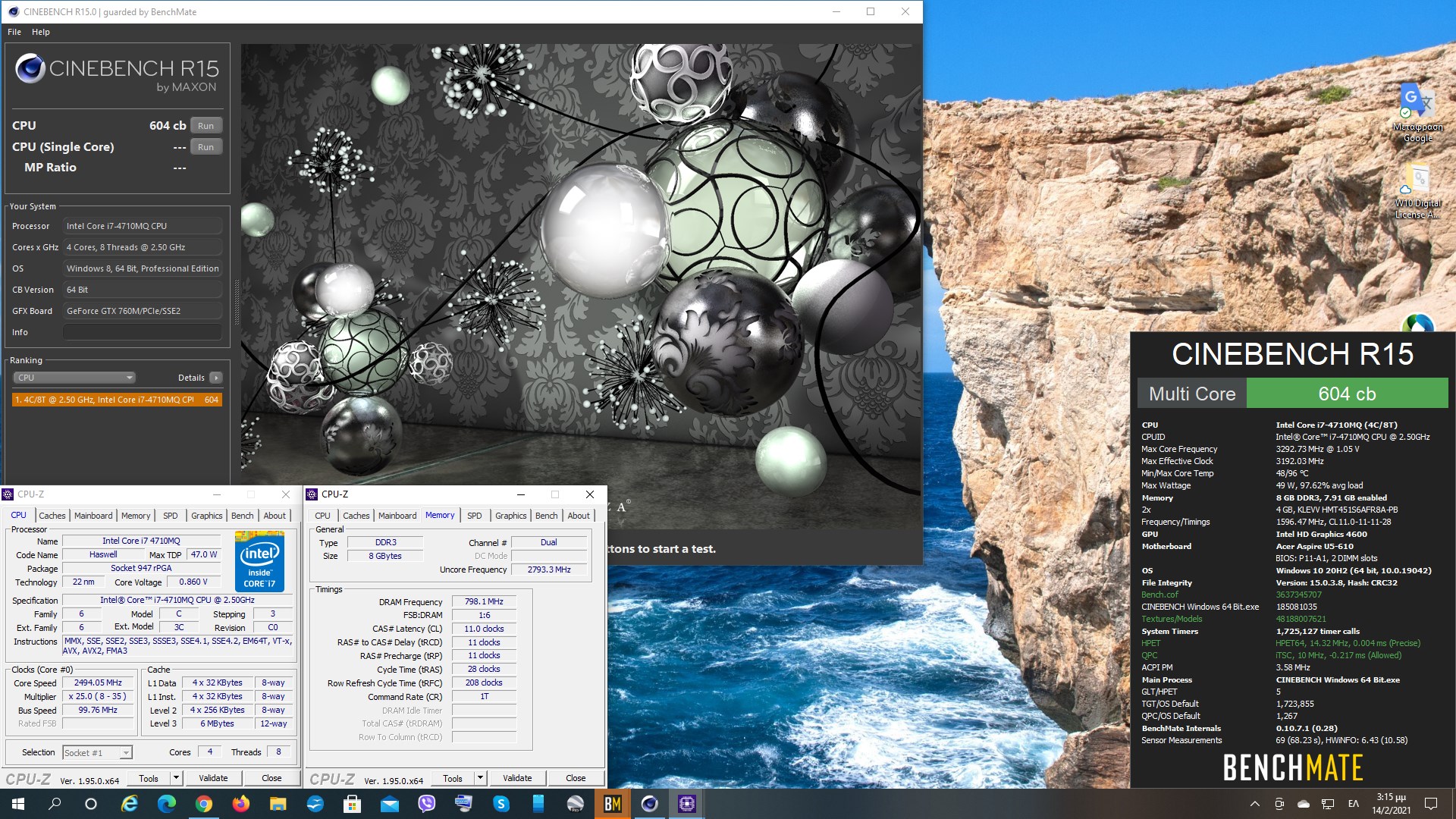Open Mainboard tab in right CPU-Z window
This screenshot has height=819, width=1456.
click(397, 516)
